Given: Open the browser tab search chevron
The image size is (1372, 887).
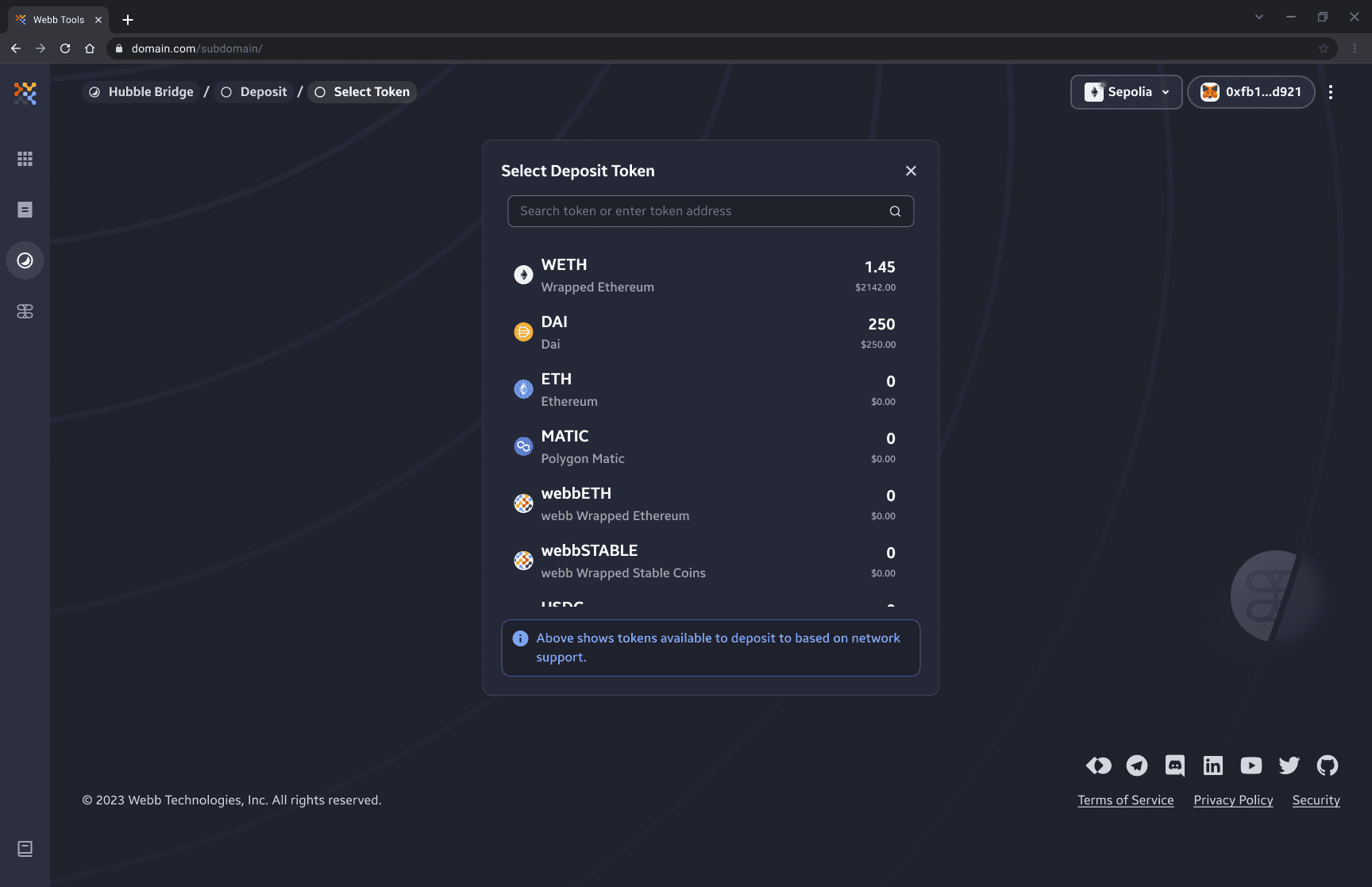Looking at the screenshot, I should tap(1259, 17).
